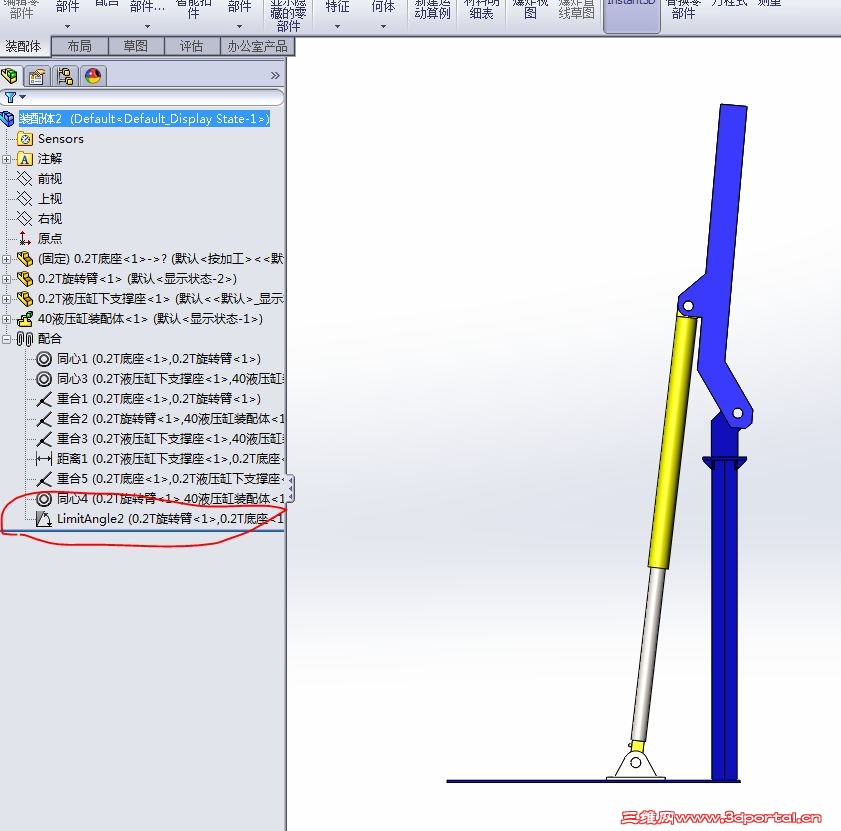Open the PropertyManager tab icon
This screenshot has height=831, width=841.
(x=37, y=76)
